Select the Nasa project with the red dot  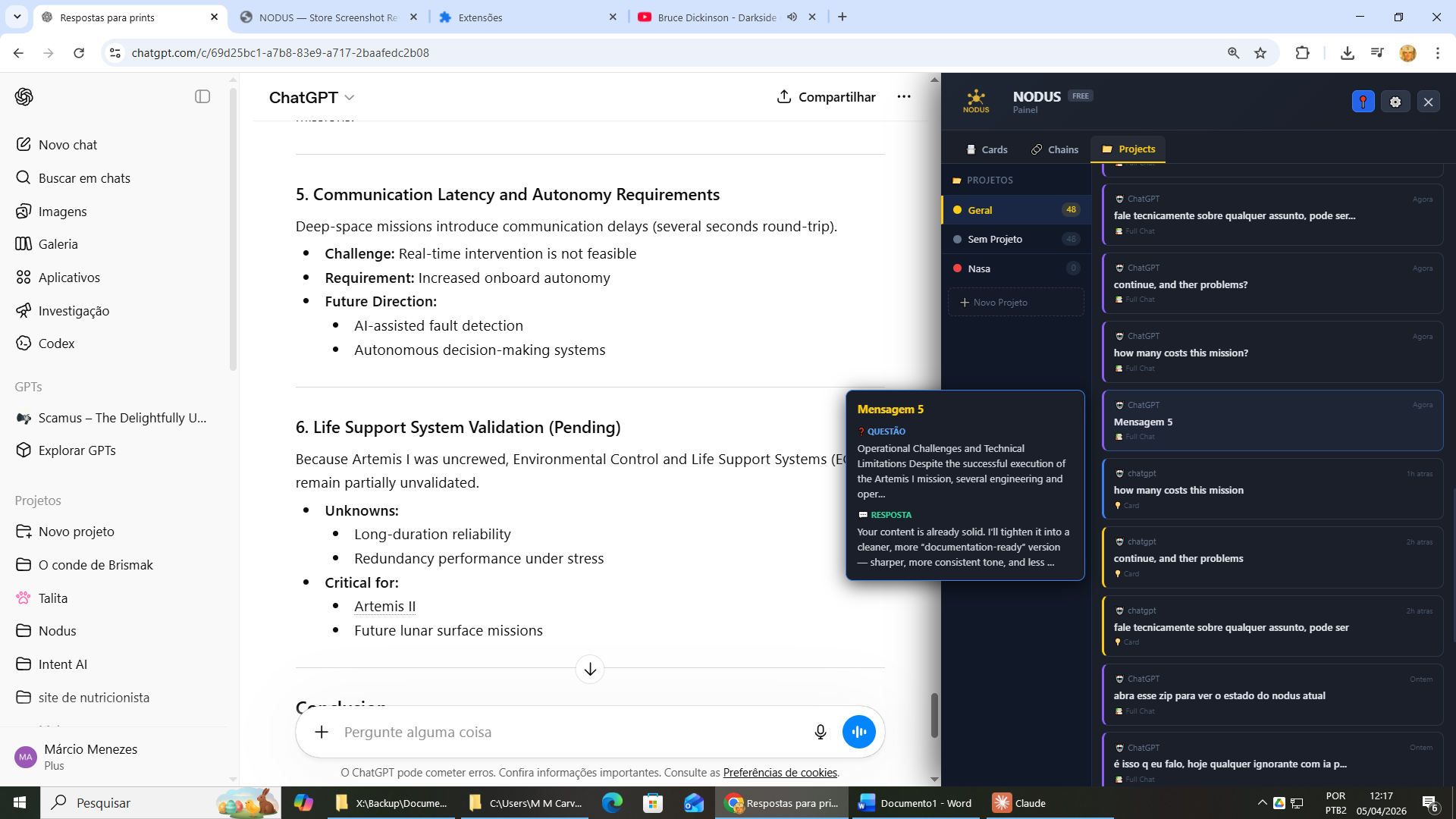(x=978, y=268)
